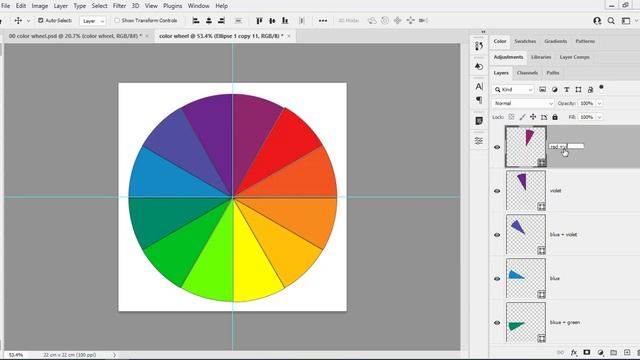Image resolution: width=640 pixels, height=360 pixels.
Task: Click the zoom level 53.4% field
Action: pyautogui.click(x=16, y=355)
